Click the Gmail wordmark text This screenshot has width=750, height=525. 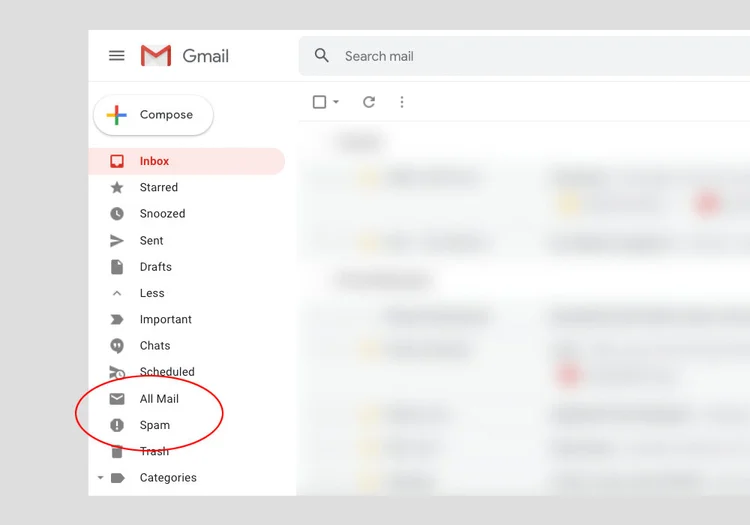[x=206, y=56]
